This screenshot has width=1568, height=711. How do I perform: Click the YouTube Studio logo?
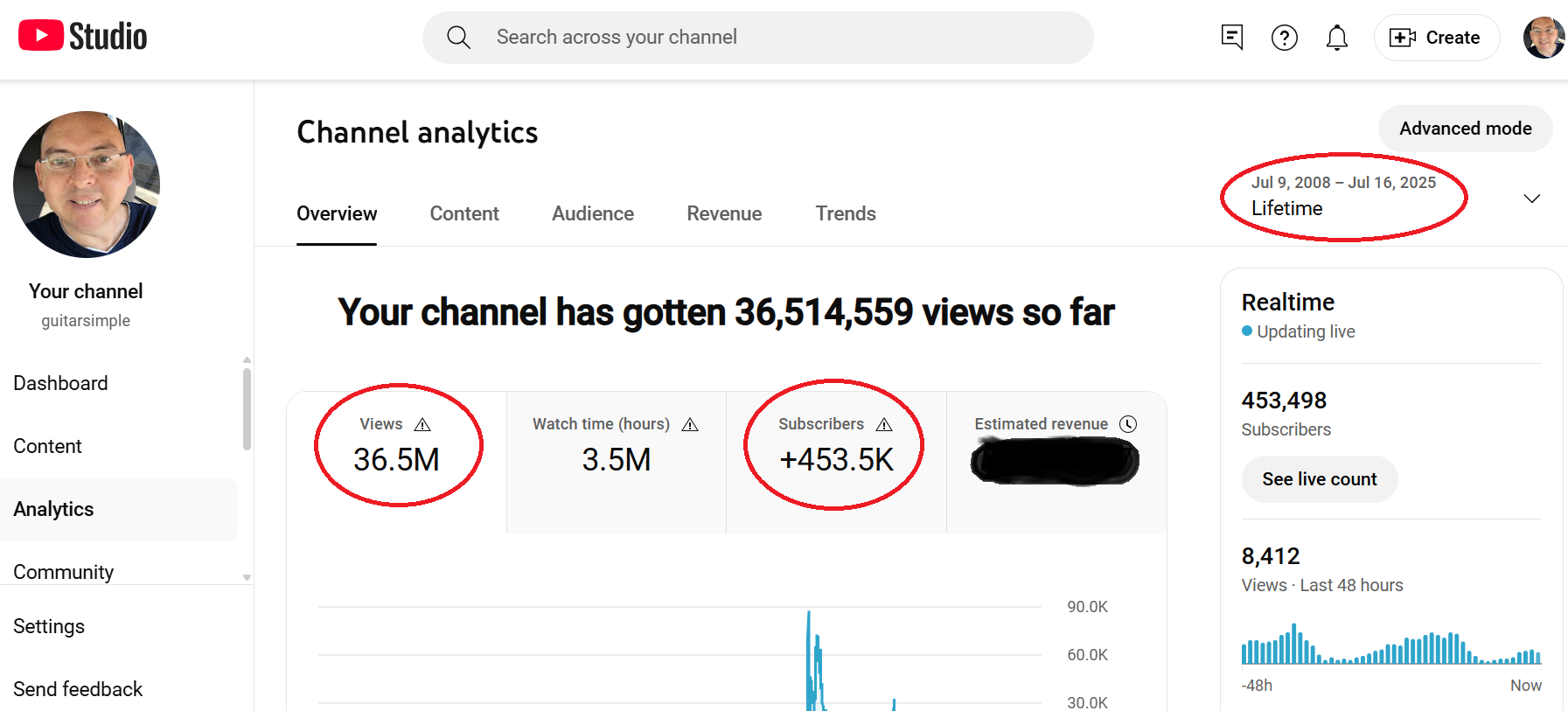pyautogui.click(x=83, y=36)
